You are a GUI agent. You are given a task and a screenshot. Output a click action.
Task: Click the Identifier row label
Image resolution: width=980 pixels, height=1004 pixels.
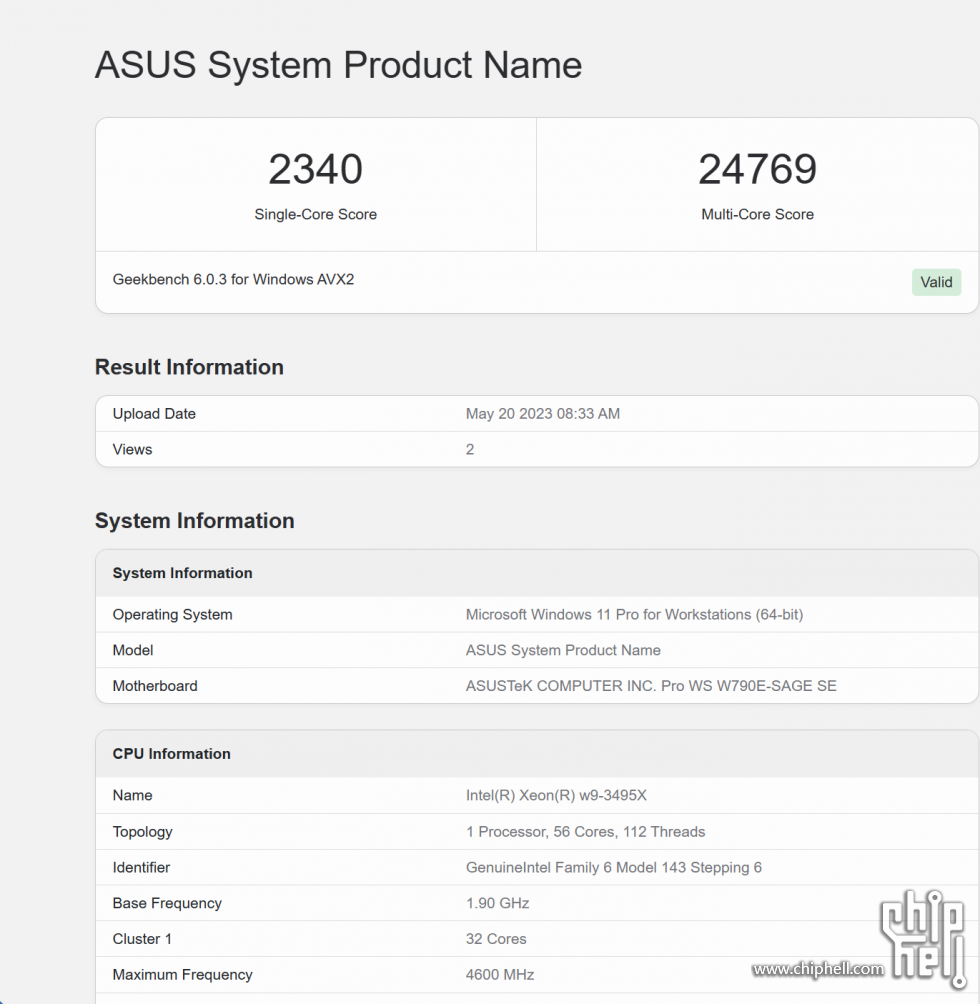141,868
